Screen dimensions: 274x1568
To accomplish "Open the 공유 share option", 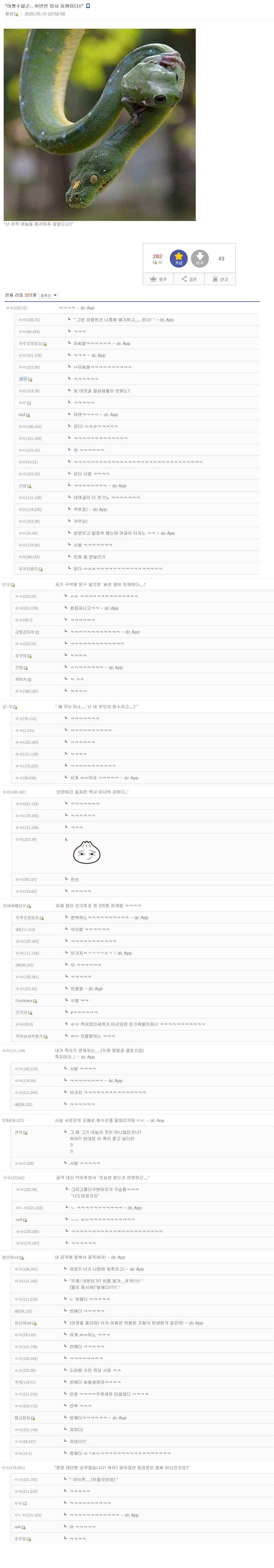I will click(x=189, y=279).
